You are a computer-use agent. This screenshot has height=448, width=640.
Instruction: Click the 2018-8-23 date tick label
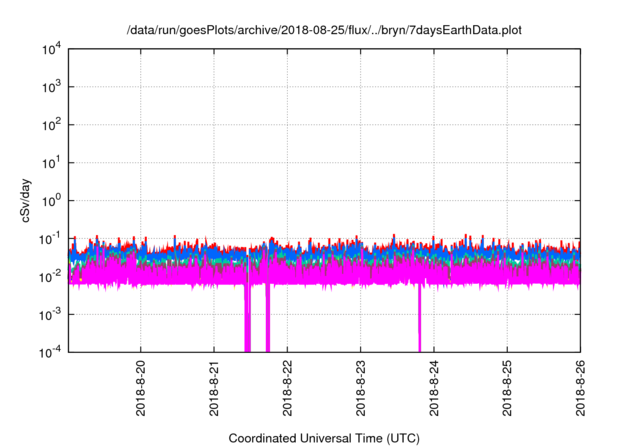[x=360, y=388]
